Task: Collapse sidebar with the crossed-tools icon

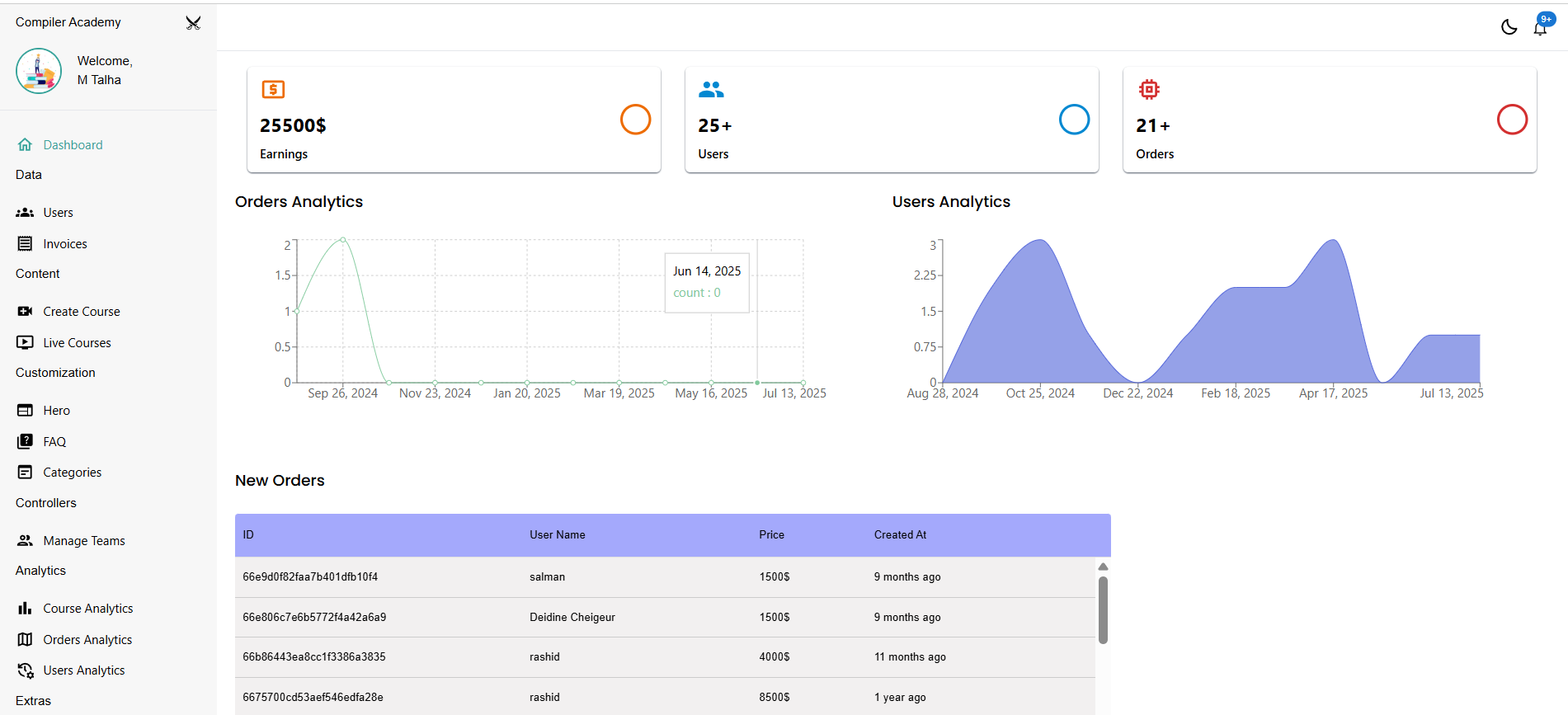Action: coord(193,23)
